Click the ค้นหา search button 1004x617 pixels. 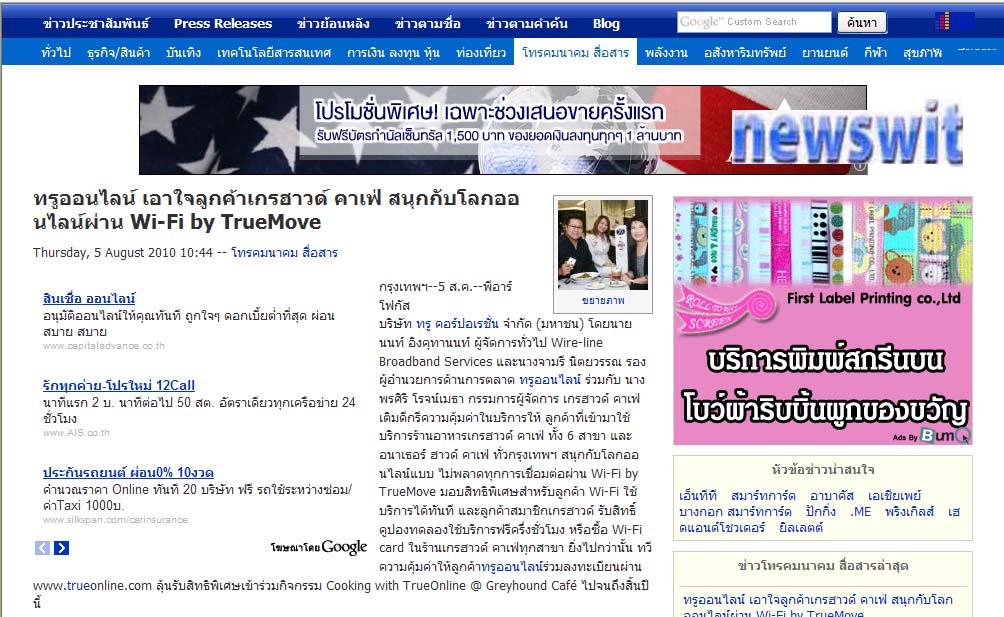(x=862, y=22)
